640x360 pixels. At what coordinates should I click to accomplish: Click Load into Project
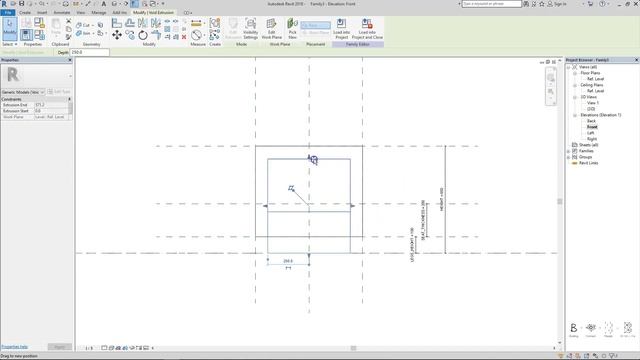[x=341, y=29]
